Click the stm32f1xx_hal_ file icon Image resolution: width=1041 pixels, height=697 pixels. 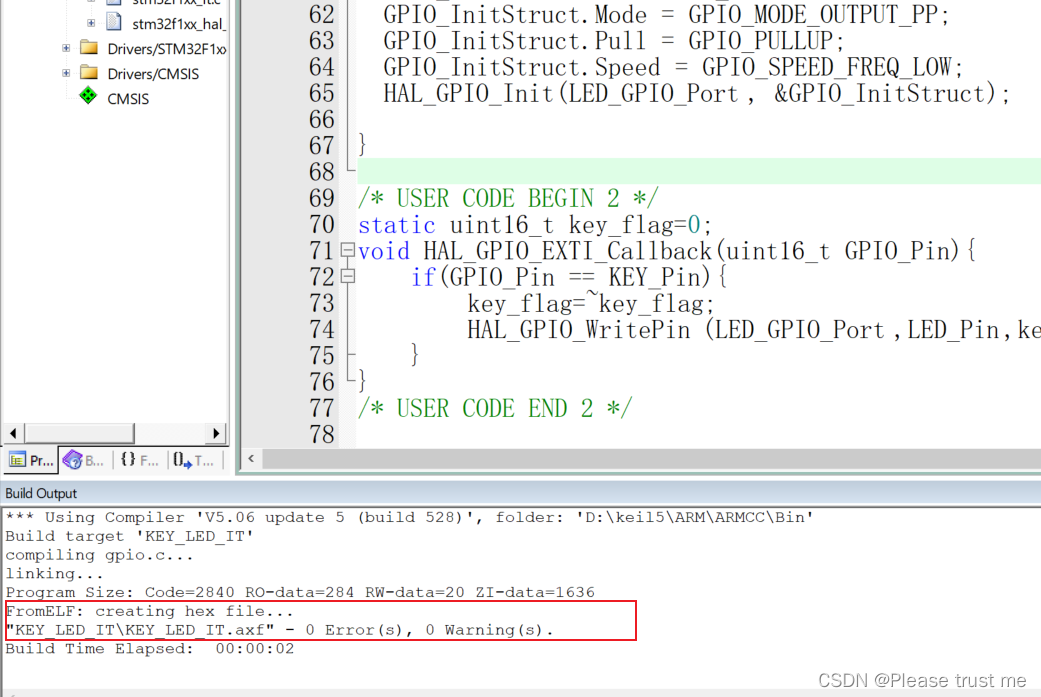(x=114, y=23)
